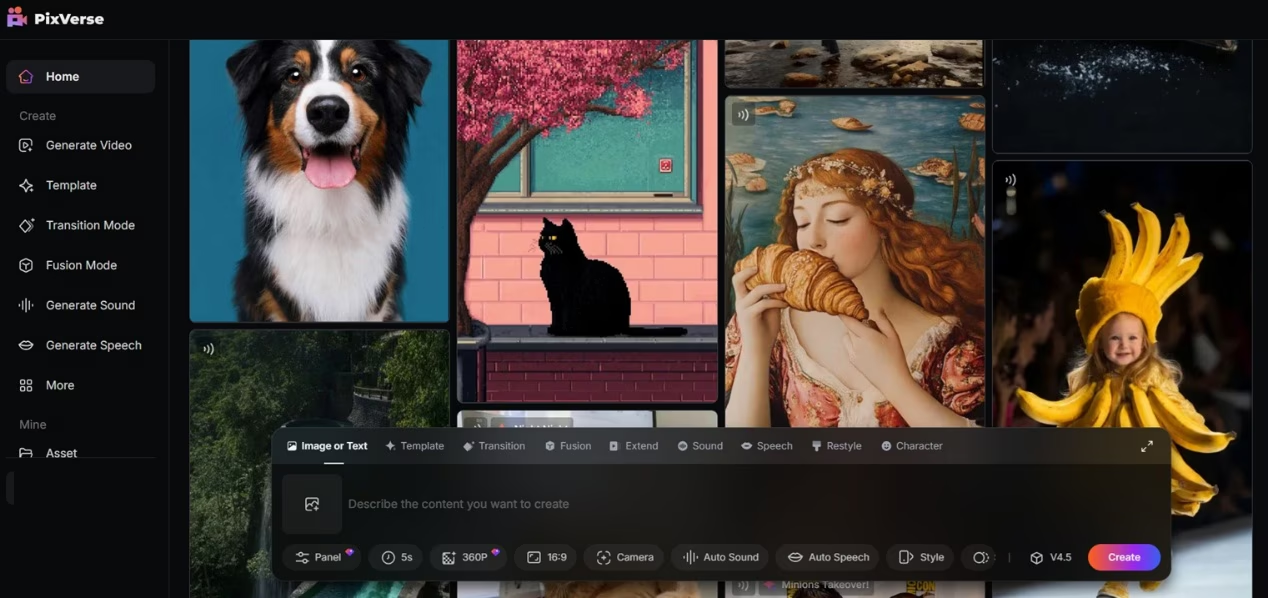Open the 5s duration selector
Viewport: 1268px width, 598px height.
pos(395,557)
